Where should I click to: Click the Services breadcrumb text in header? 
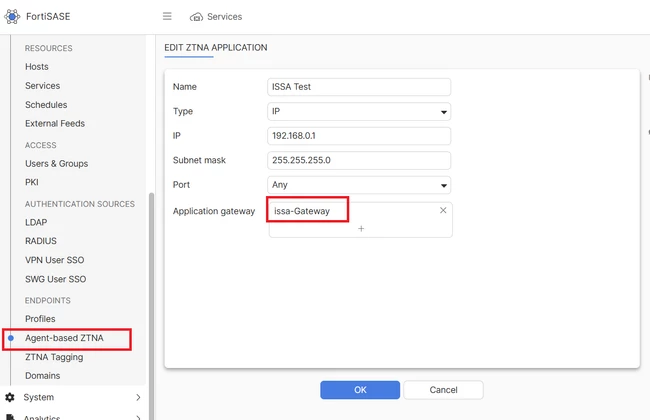224,17
